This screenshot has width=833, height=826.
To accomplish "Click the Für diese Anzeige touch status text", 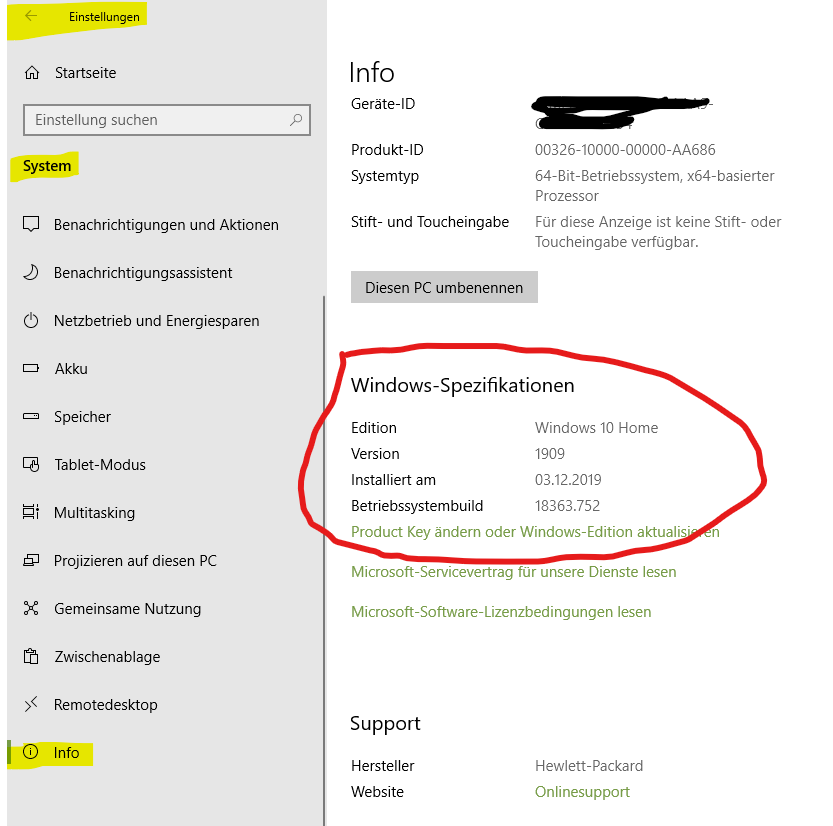I will click(x=658, y=232).
